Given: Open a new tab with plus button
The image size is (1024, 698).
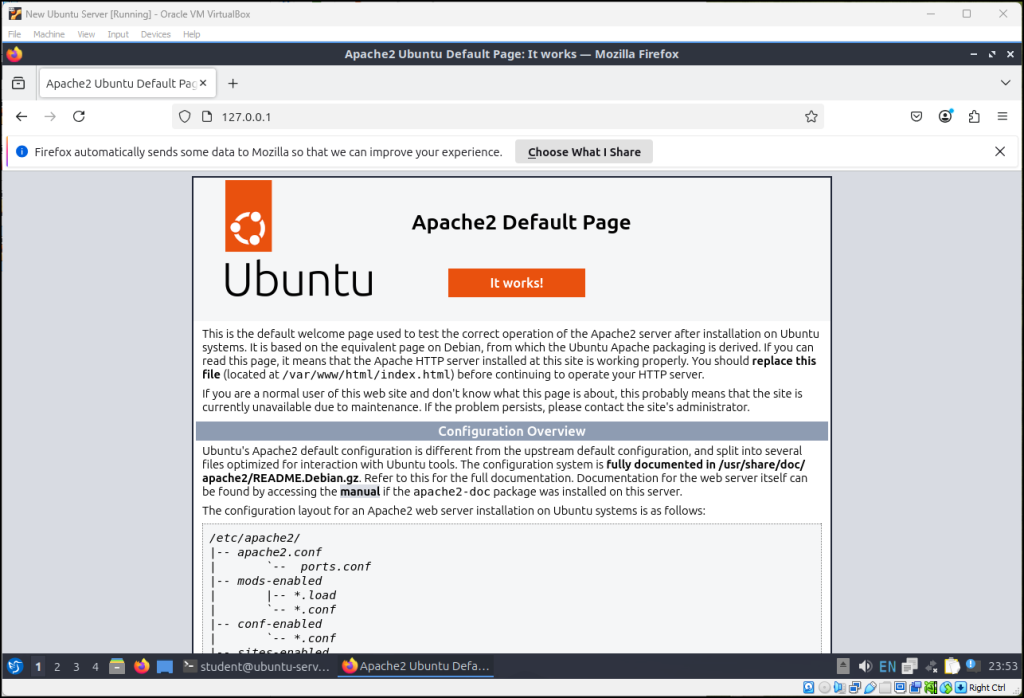Looking at the screenshot, I should [232, 83].
